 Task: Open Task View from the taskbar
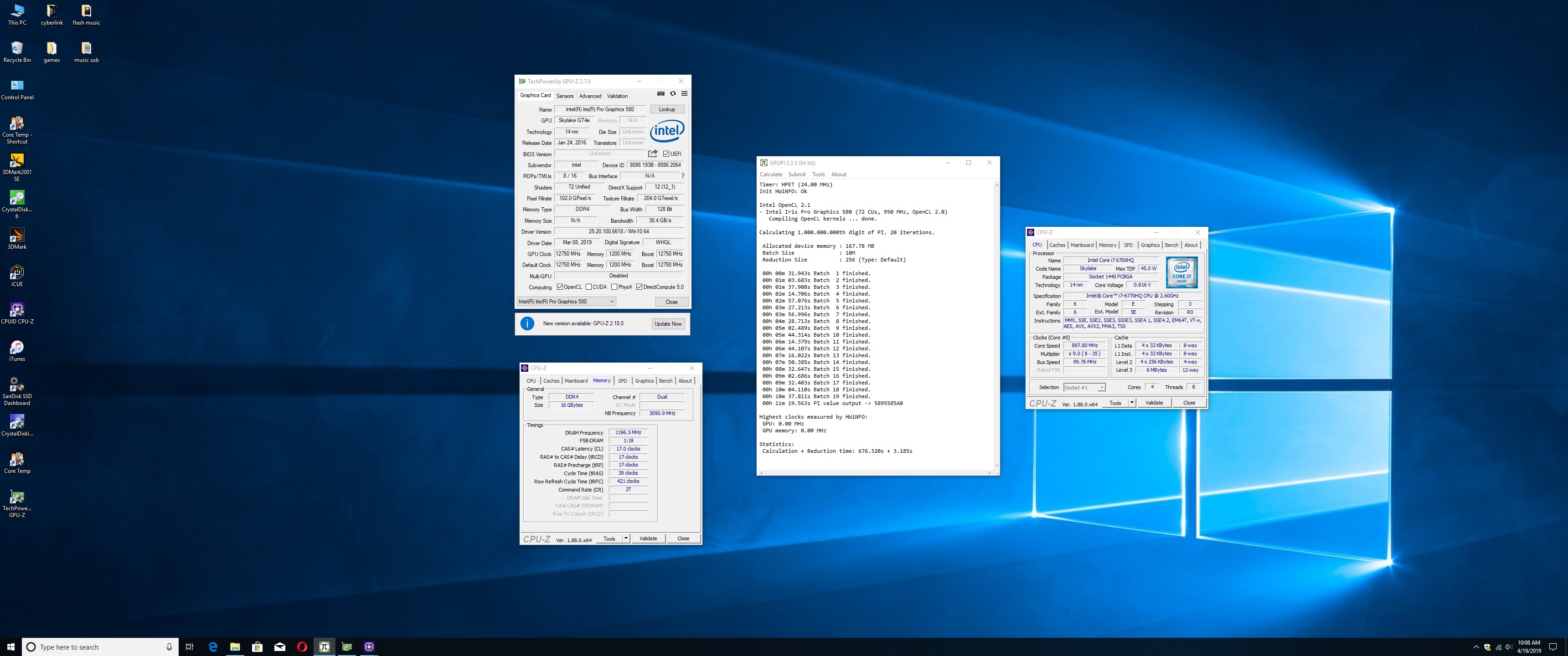[189, 647]
